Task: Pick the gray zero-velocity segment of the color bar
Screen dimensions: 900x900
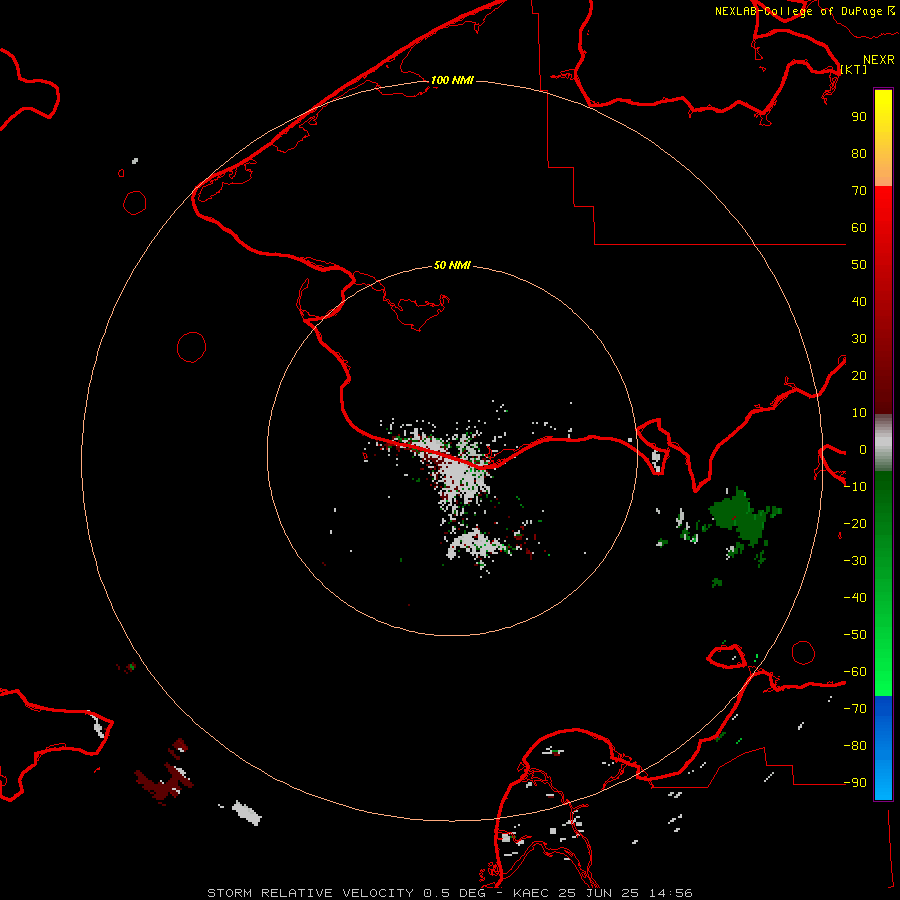Action: 883,443
